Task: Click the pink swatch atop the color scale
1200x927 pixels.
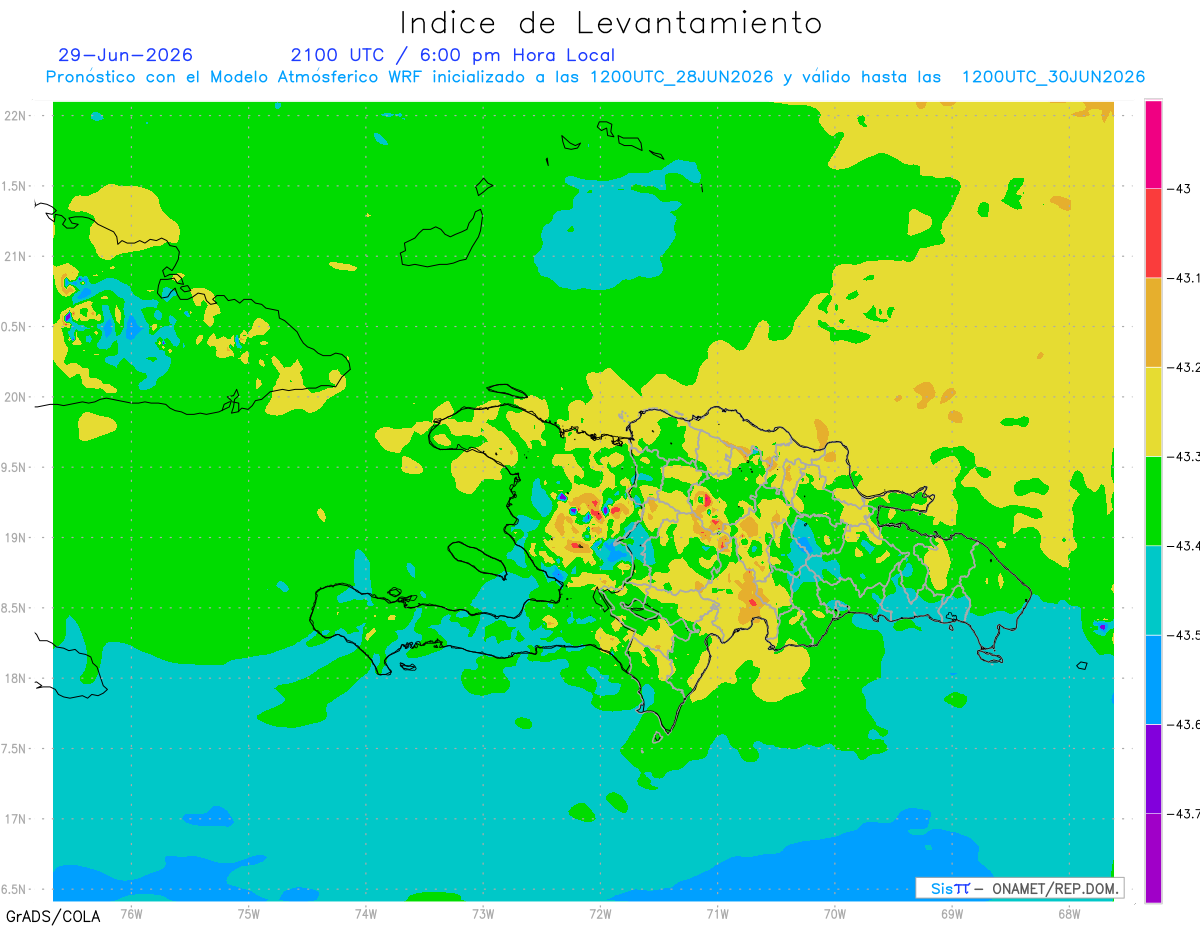Action: (1153, 144)
